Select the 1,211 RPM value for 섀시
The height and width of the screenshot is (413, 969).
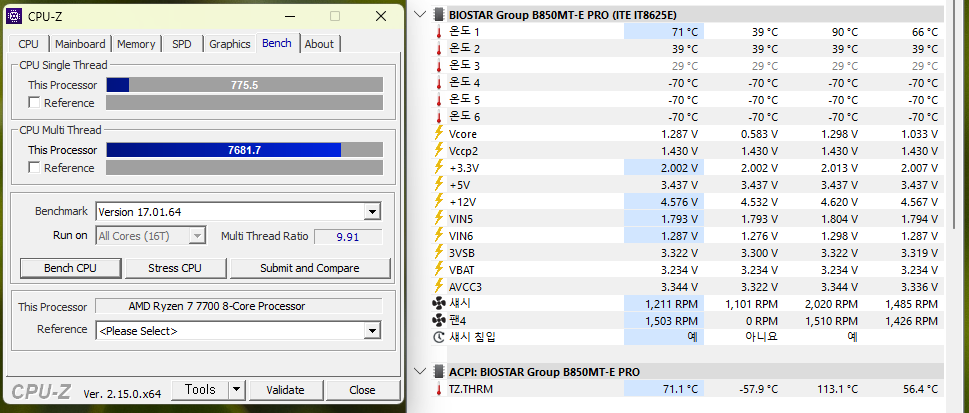(x=671, y=304)
